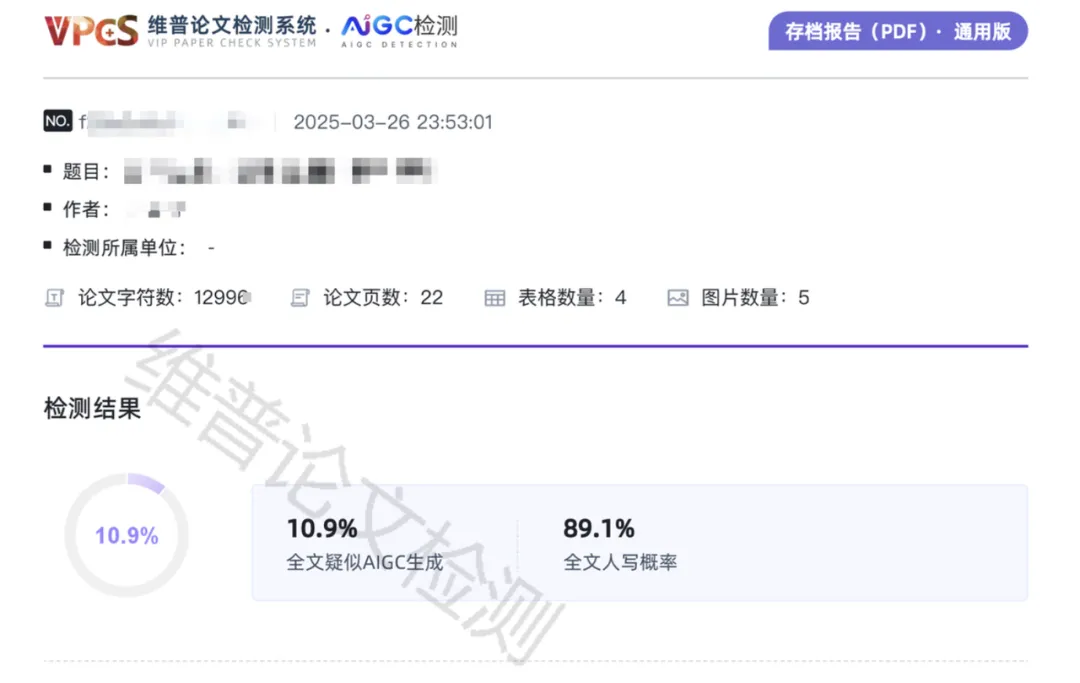Select the 检测结果 section heading

tap(92, 409)
